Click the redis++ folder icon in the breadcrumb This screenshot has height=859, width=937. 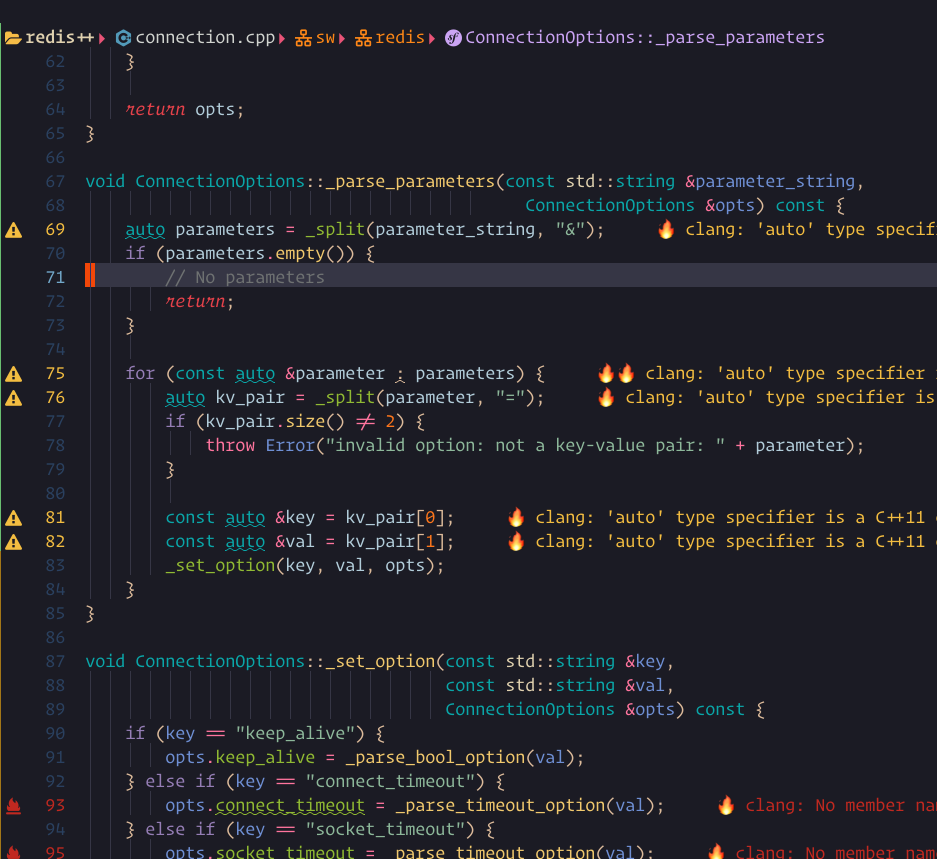14,36
